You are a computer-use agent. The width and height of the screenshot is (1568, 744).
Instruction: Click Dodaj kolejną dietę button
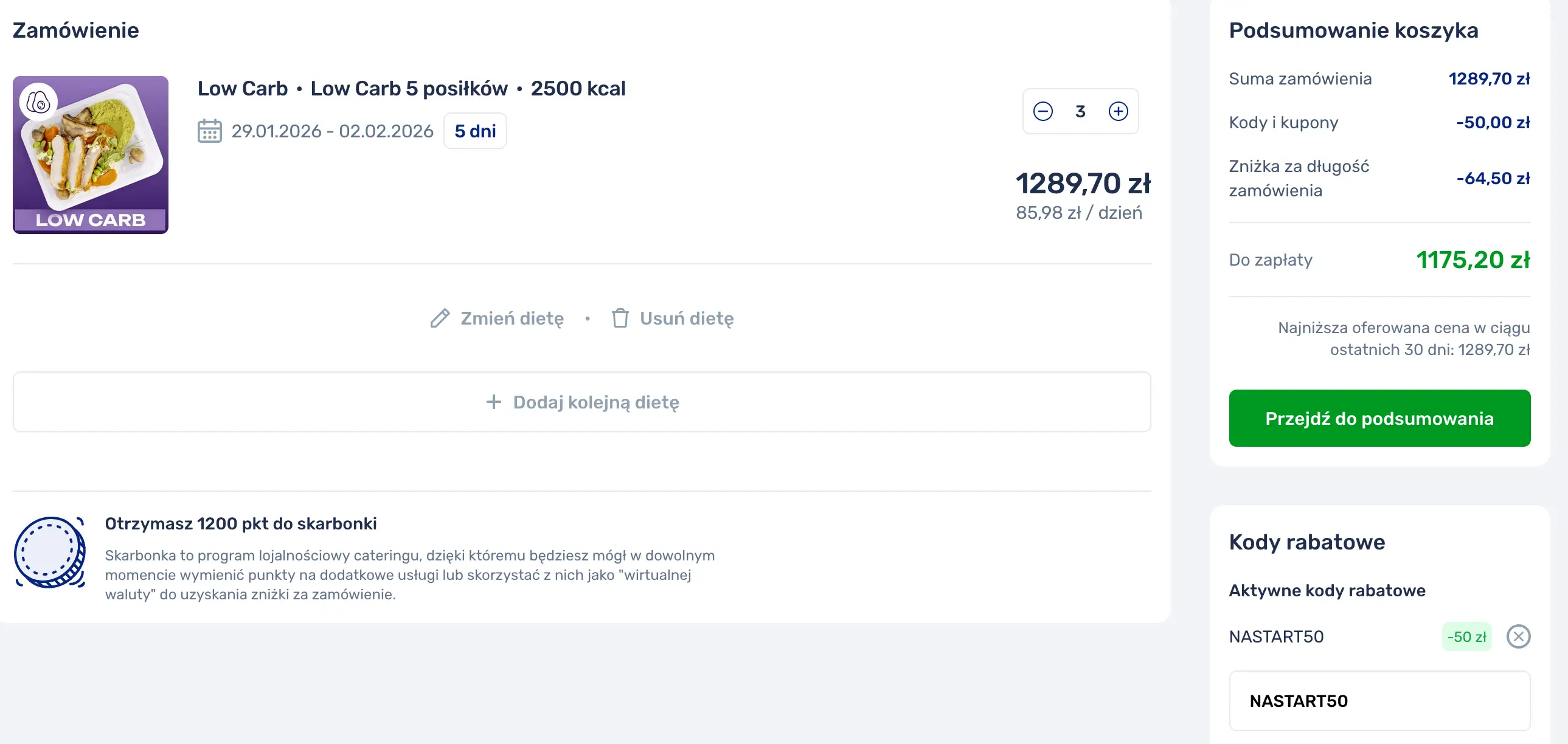[x=582, y=402]
